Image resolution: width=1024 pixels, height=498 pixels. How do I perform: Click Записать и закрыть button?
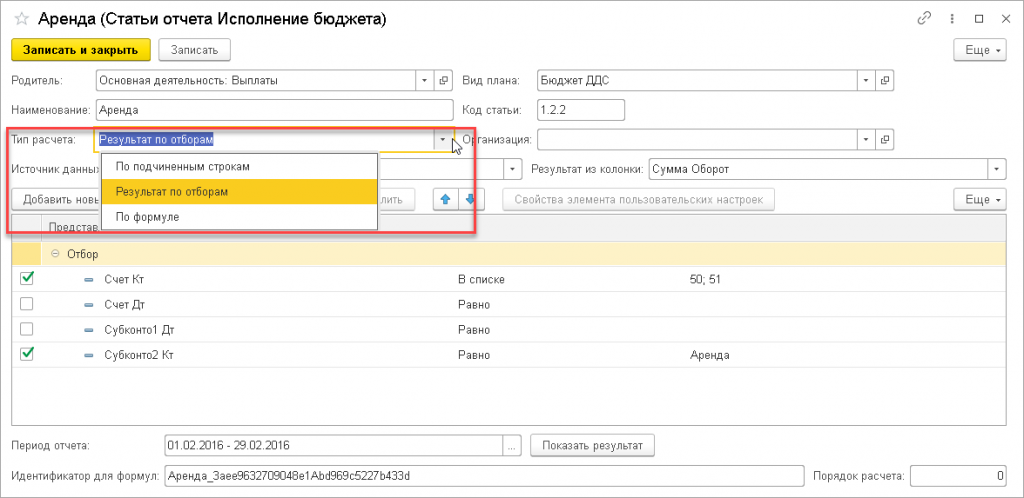(x=80, y=49)
